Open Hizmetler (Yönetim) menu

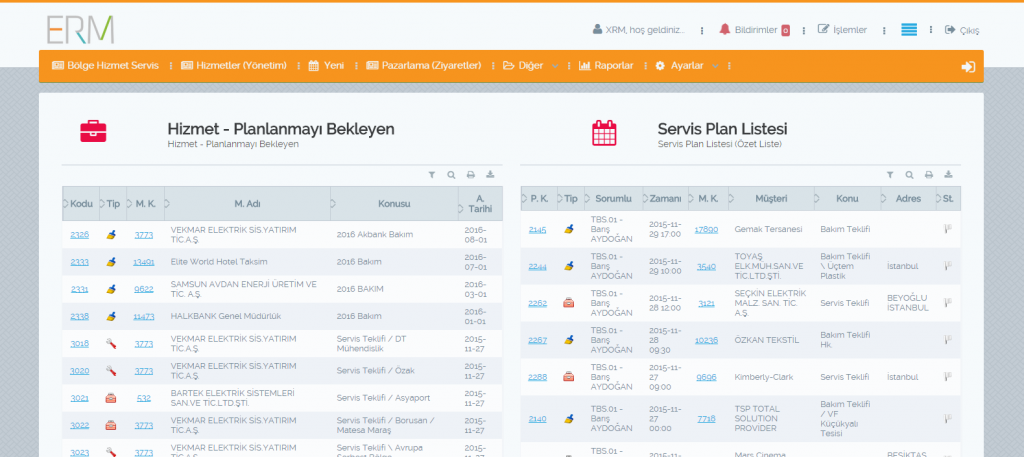234,66
